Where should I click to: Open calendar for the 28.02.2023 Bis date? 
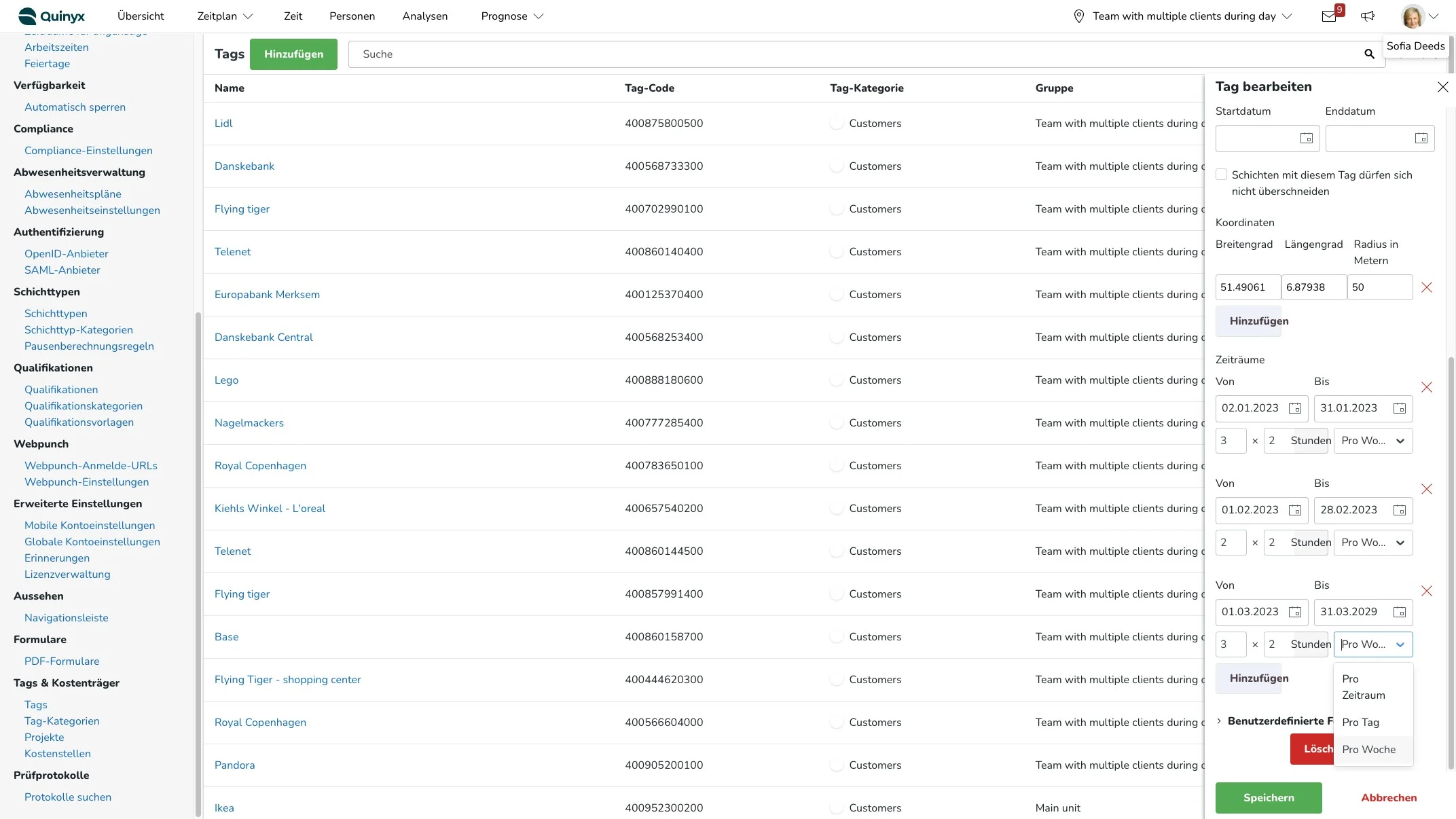[x=1400, y=510]
